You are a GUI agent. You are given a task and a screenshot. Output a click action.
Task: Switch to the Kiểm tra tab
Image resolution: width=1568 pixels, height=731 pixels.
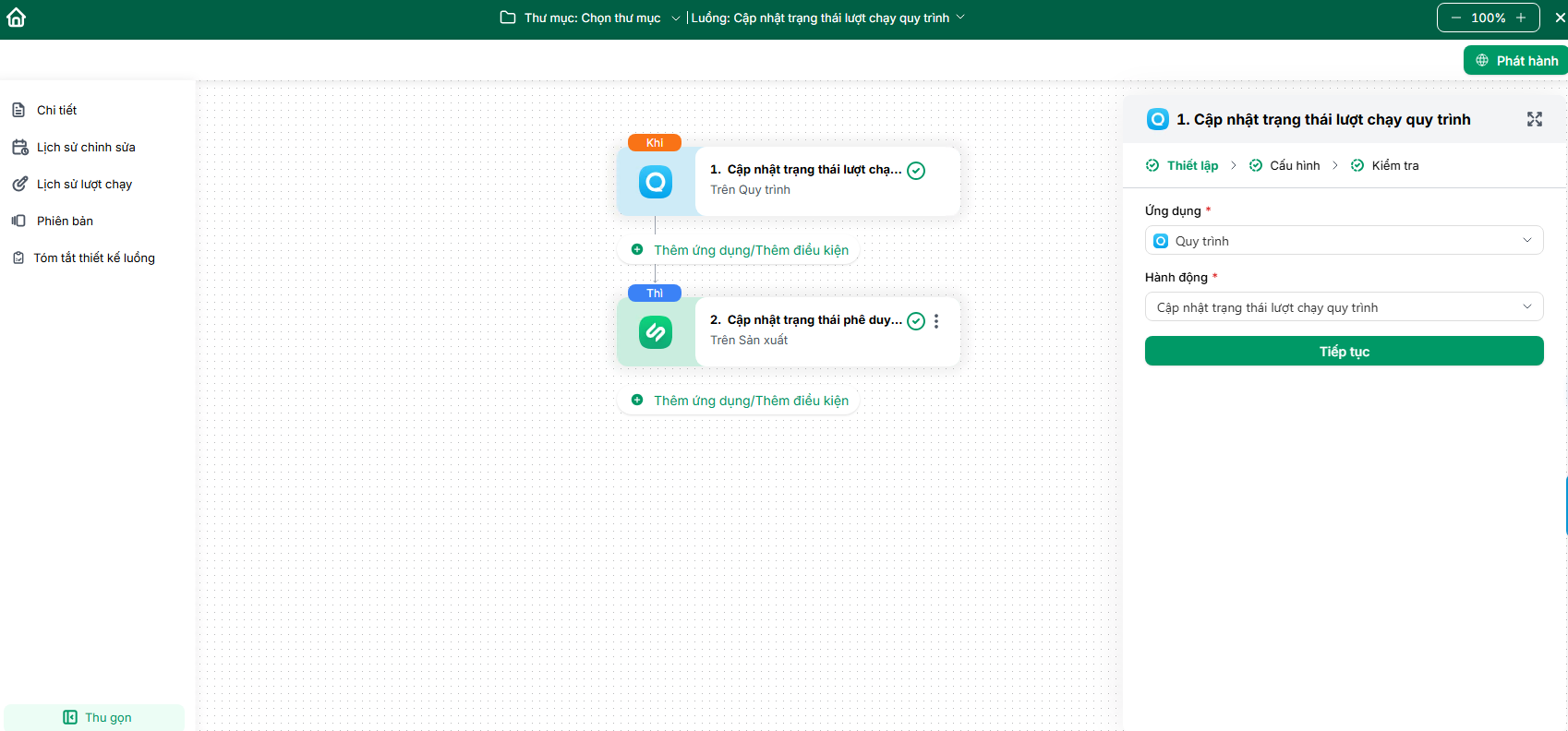pos(1385,165)
